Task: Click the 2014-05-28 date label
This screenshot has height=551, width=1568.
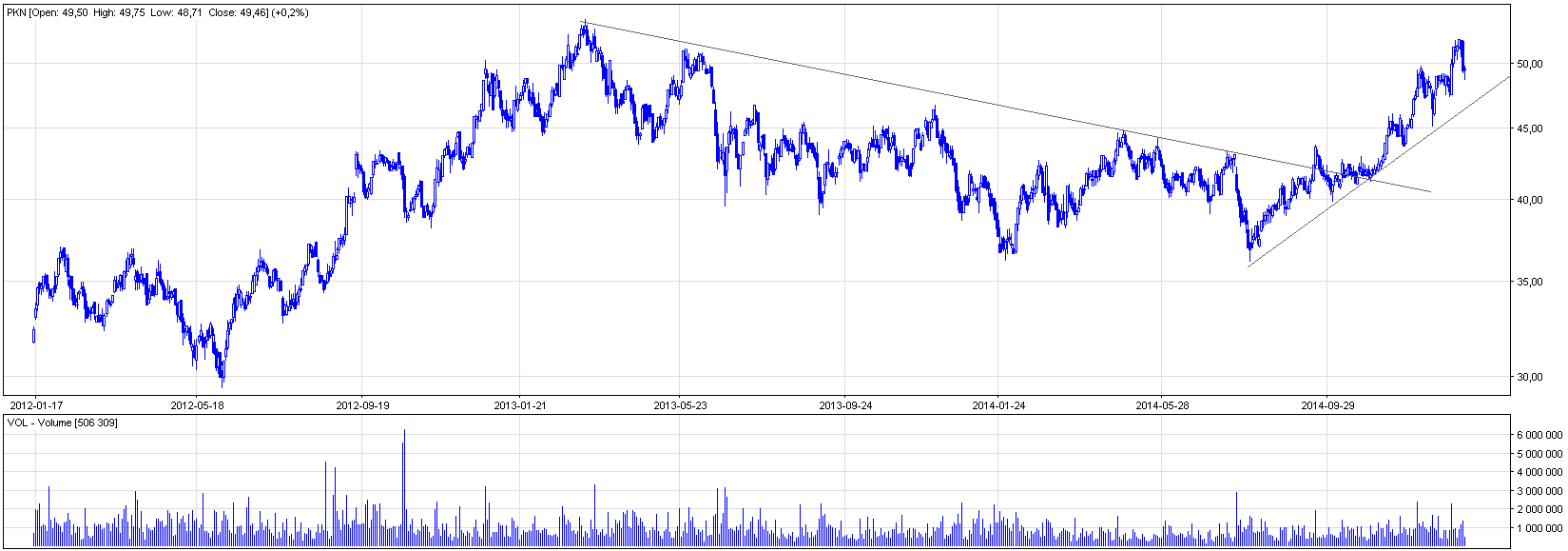Action: pos(1162,404)
